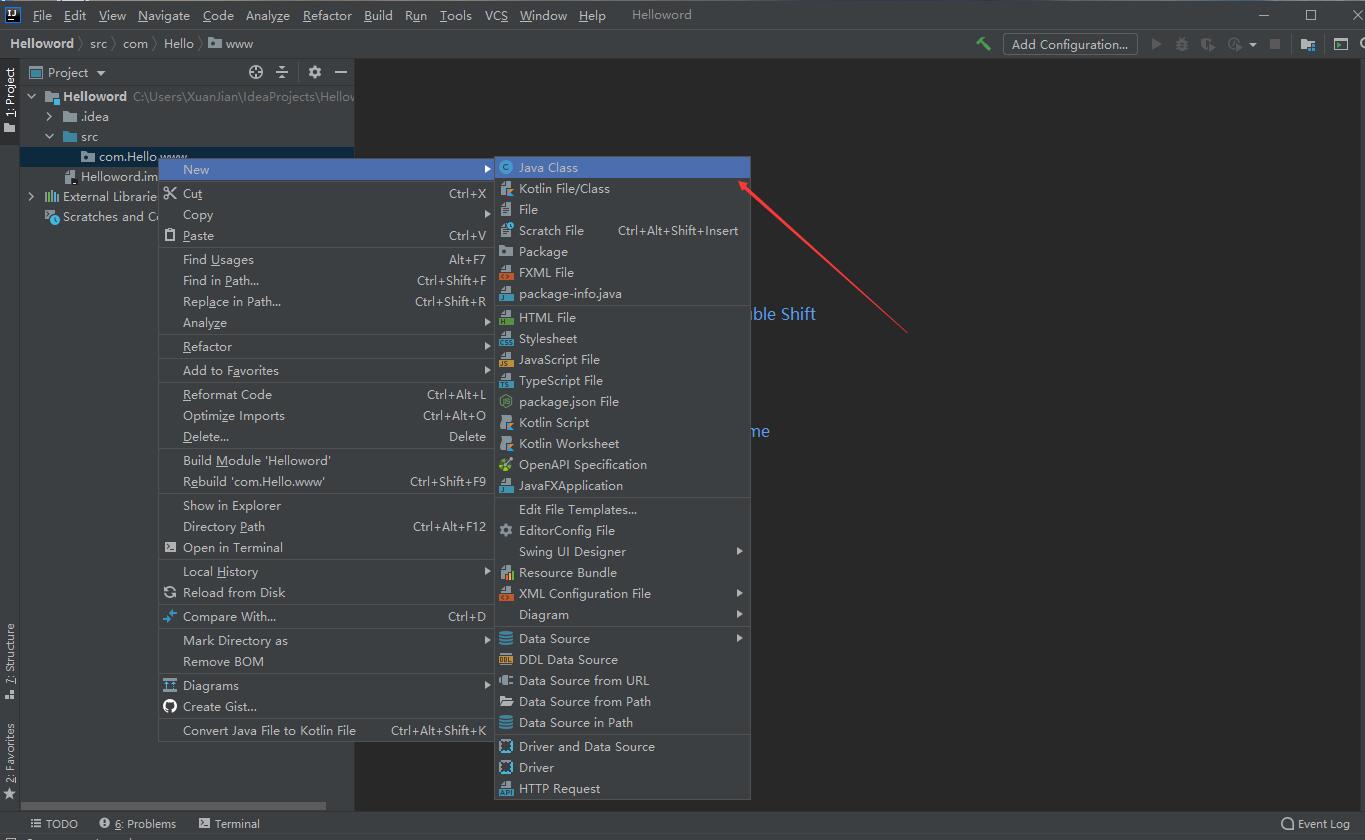The image size is (1365, 840).
Task: Select Reformat Code in context menu
Action: point(325,395)
